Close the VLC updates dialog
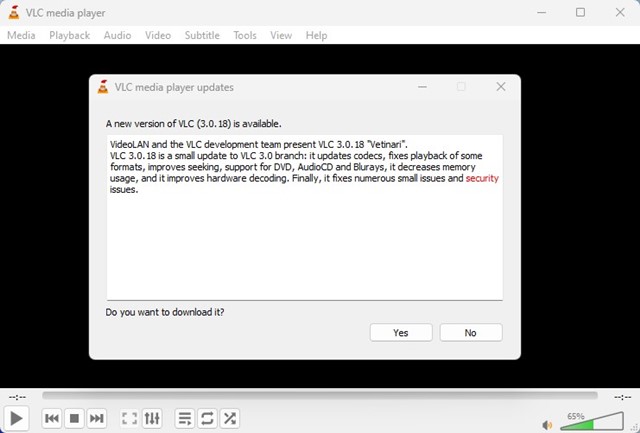Image resolution: width=640 pixels, height=433 pixels. coord(501,87)
